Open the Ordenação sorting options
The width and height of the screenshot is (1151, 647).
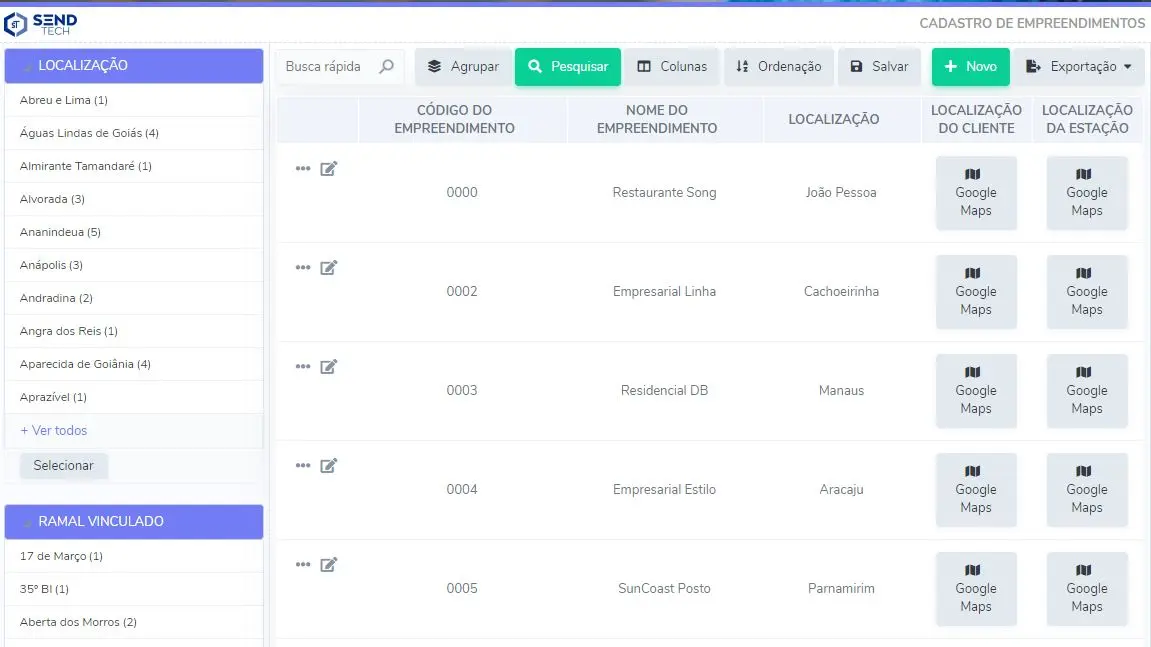pos(778,67)
